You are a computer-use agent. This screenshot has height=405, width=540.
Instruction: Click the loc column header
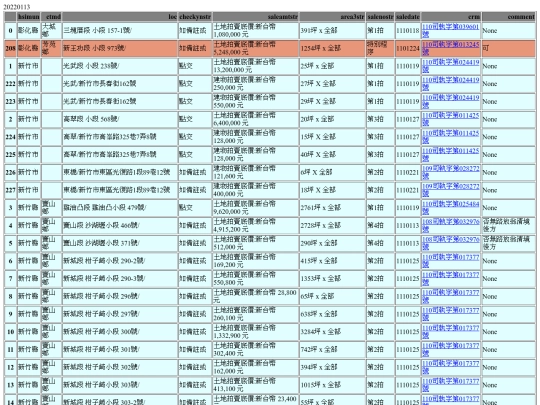pyautogui.click(x=120, y=17)
